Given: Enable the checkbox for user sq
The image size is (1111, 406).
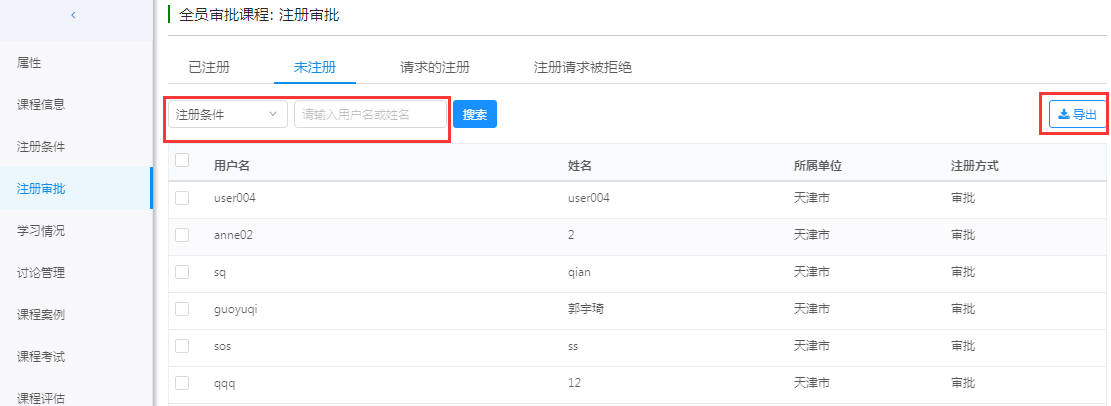Looking at the screenshot, I should pos(182,272).
